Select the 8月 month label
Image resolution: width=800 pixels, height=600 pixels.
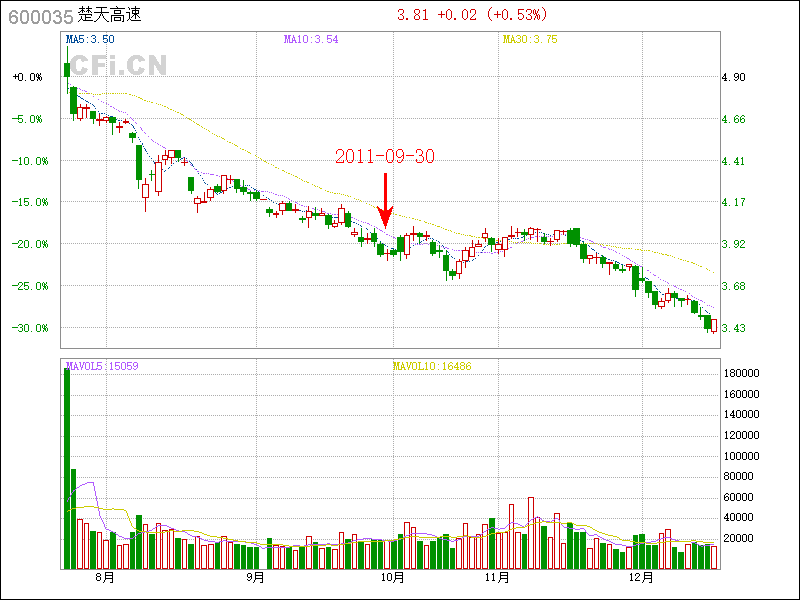point(105,578)
